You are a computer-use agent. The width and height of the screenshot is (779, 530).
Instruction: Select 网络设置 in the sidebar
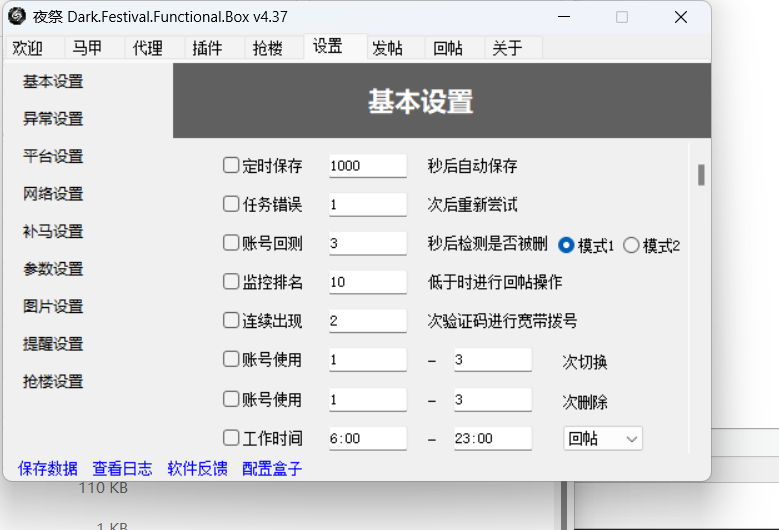coord(53,194)
